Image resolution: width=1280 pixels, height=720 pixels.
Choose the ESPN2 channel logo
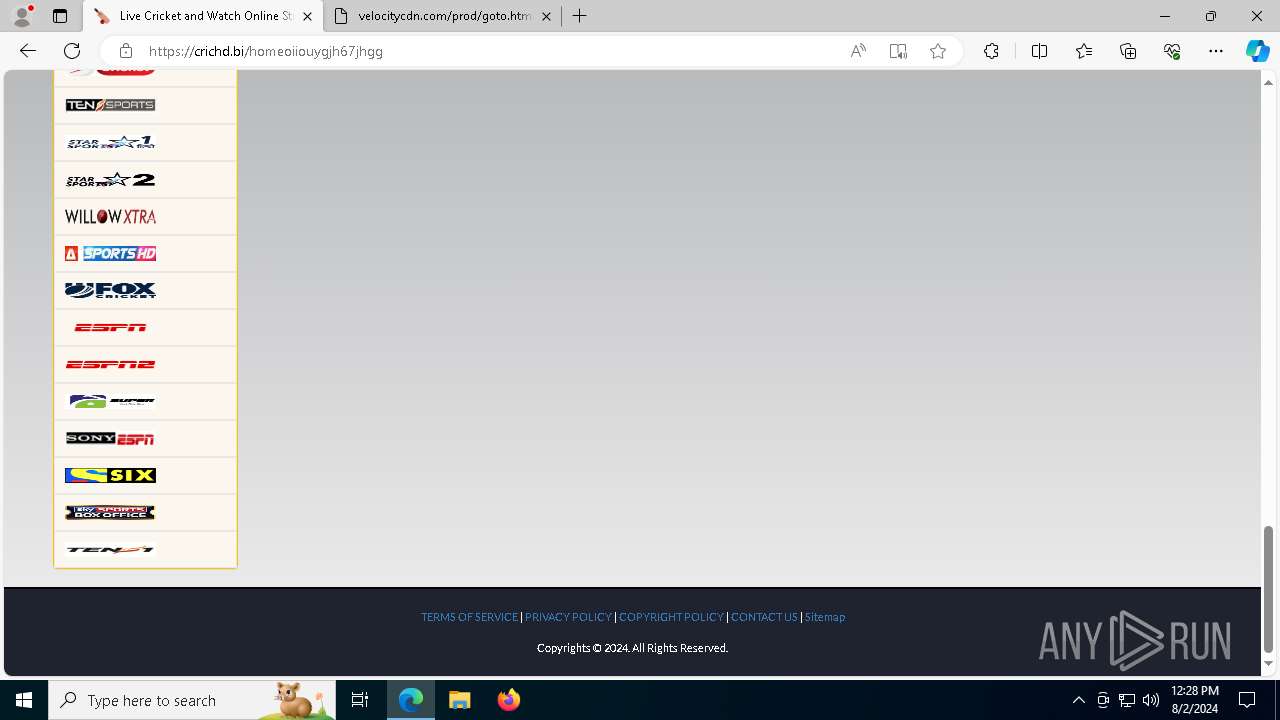[x=110, y=364]
